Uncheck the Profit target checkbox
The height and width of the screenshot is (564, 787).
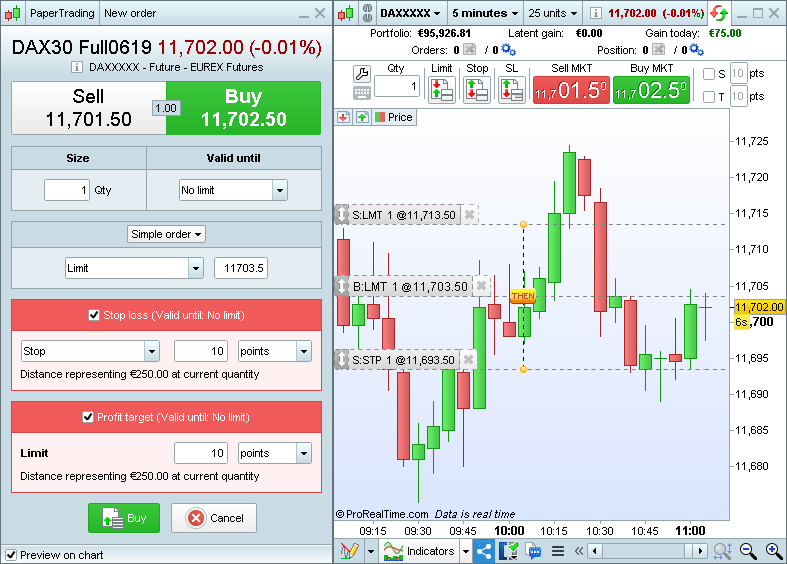[88, 417]
